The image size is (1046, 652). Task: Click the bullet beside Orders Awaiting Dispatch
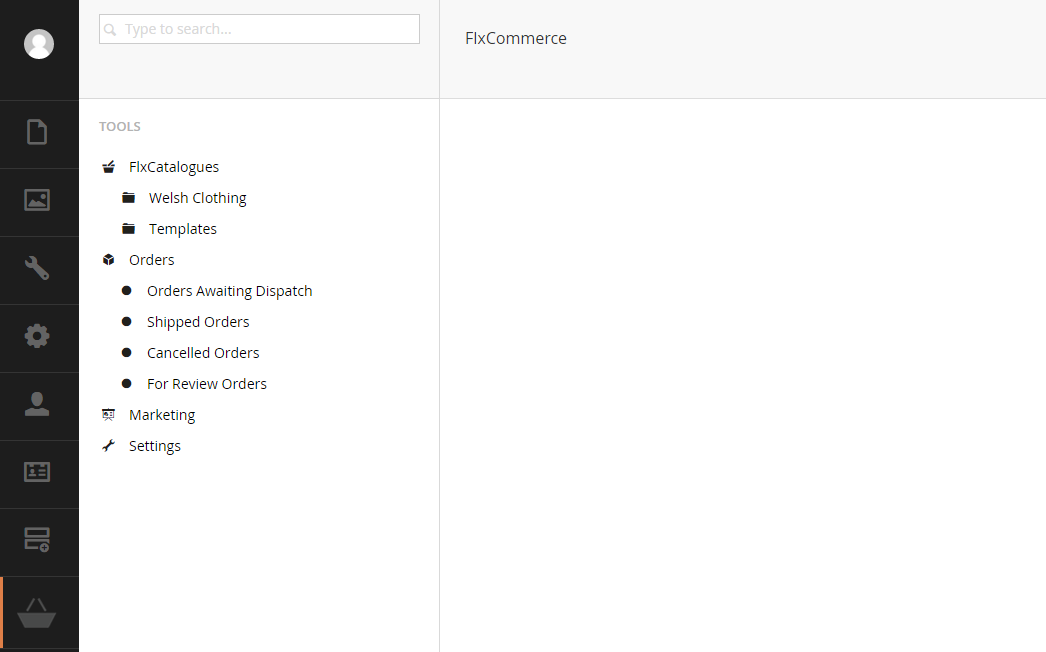tap(127, 290)
